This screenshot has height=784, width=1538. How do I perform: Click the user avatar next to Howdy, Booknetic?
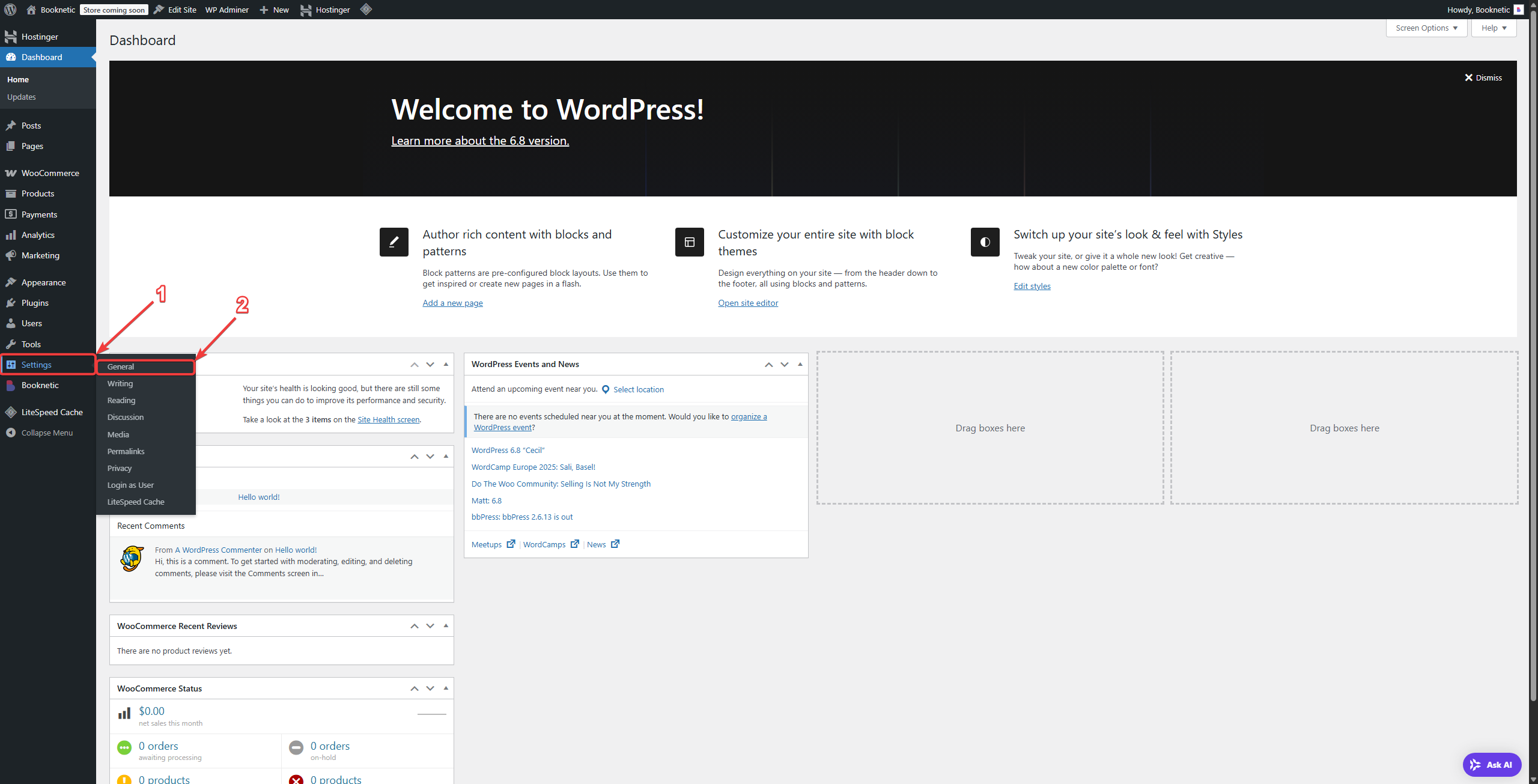coord(1519,10)
